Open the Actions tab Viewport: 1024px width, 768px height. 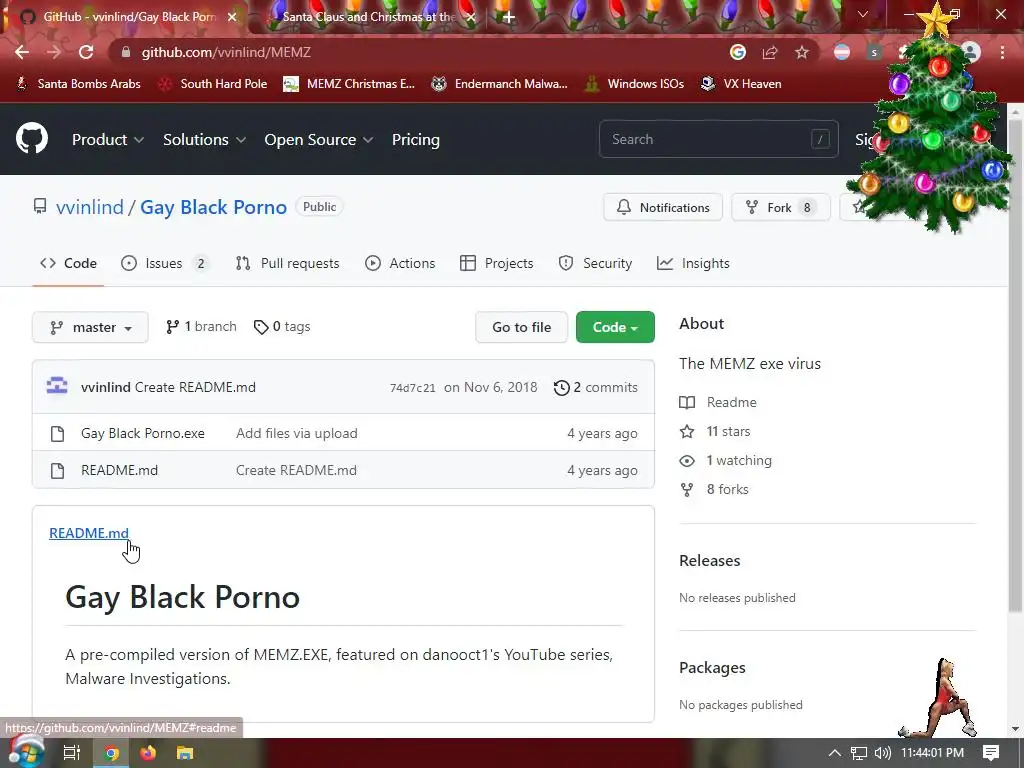[400, 263]
